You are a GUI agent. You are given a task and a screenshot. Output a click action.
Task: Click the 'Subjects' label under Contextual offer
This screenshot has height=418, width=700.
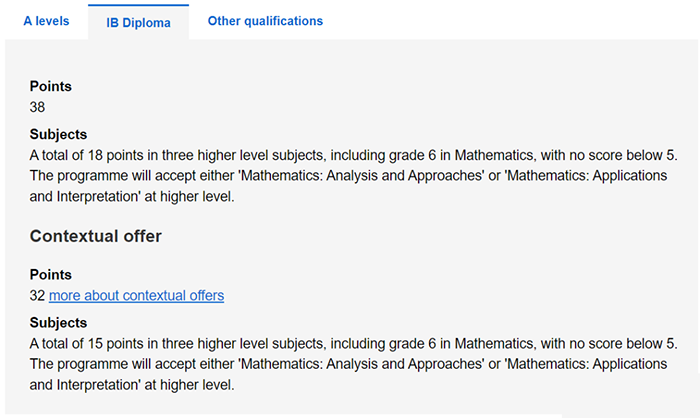pos(58,323)
